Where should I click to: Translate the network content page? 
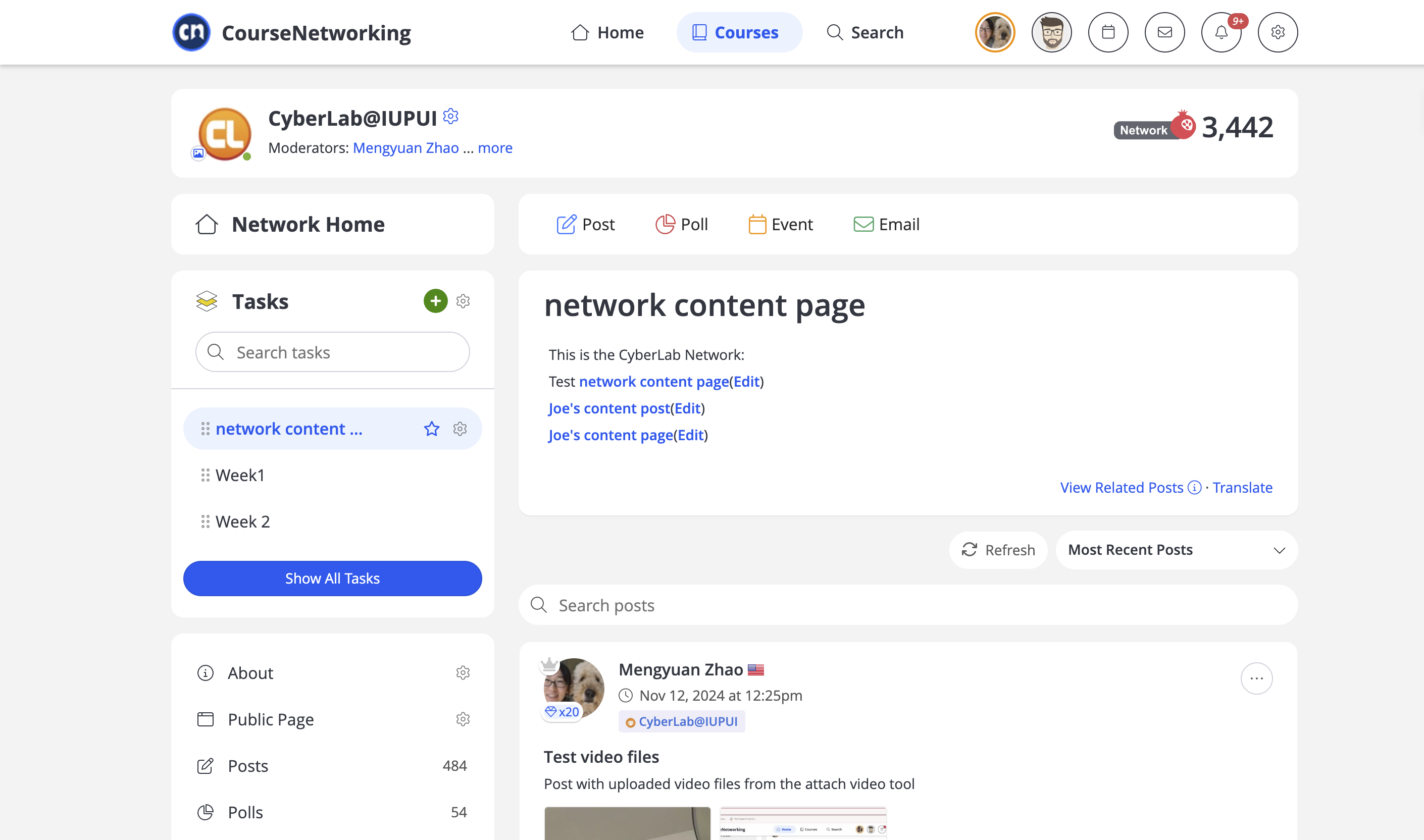(x=1242, y=487)
